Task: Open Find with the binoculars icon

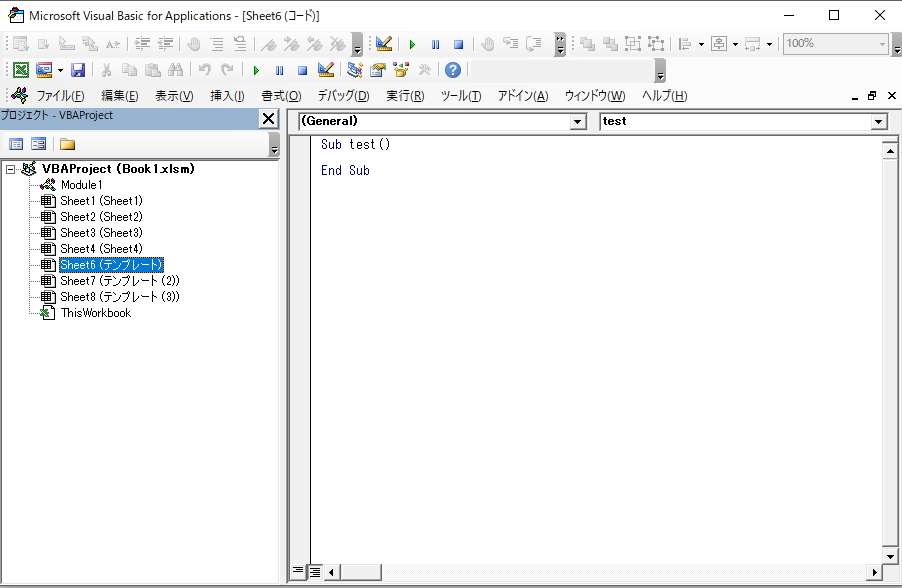Action: (175, 70)
